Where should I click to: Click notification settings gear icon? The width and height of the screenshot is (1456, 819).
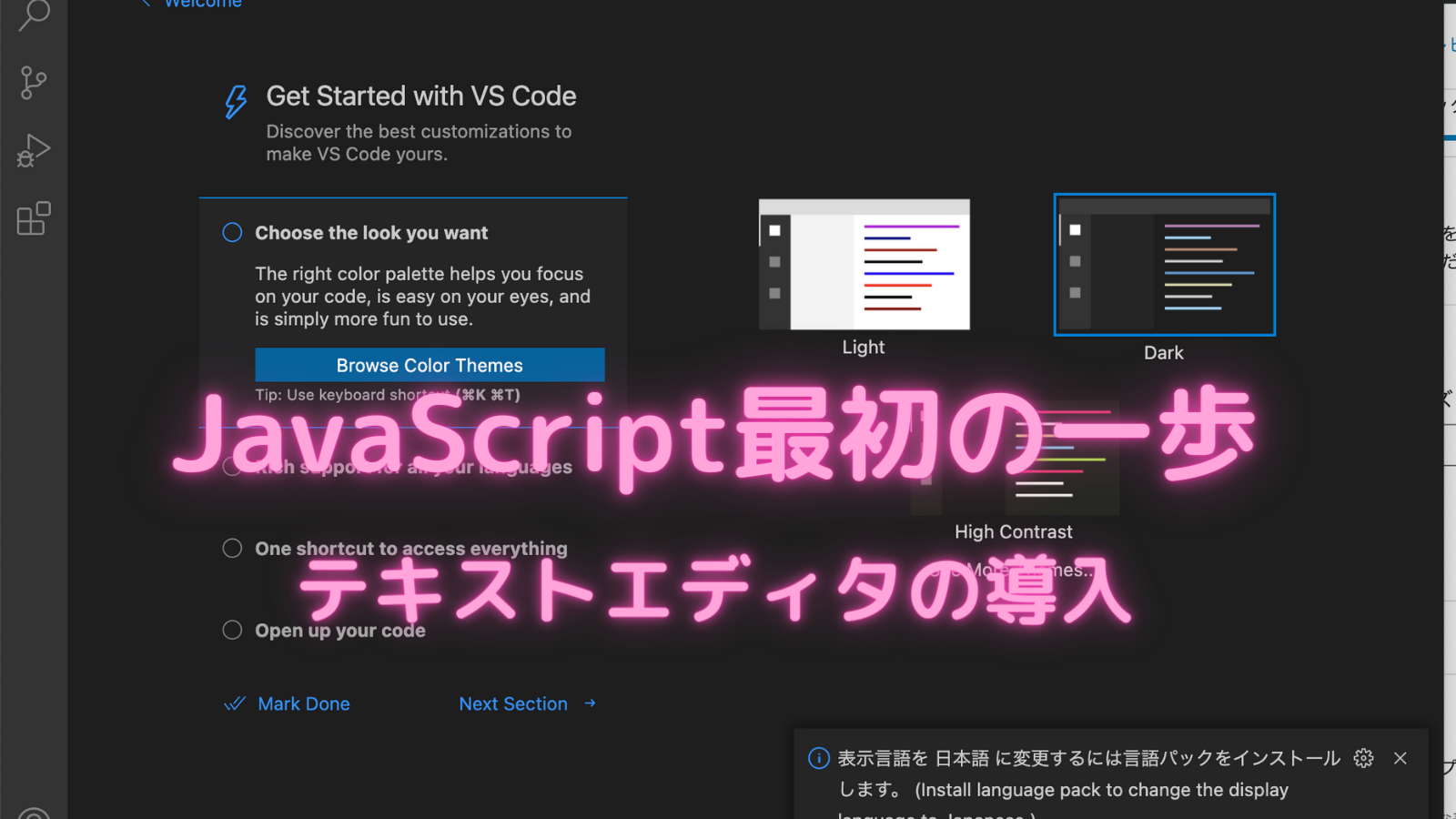coord(1363,758)
